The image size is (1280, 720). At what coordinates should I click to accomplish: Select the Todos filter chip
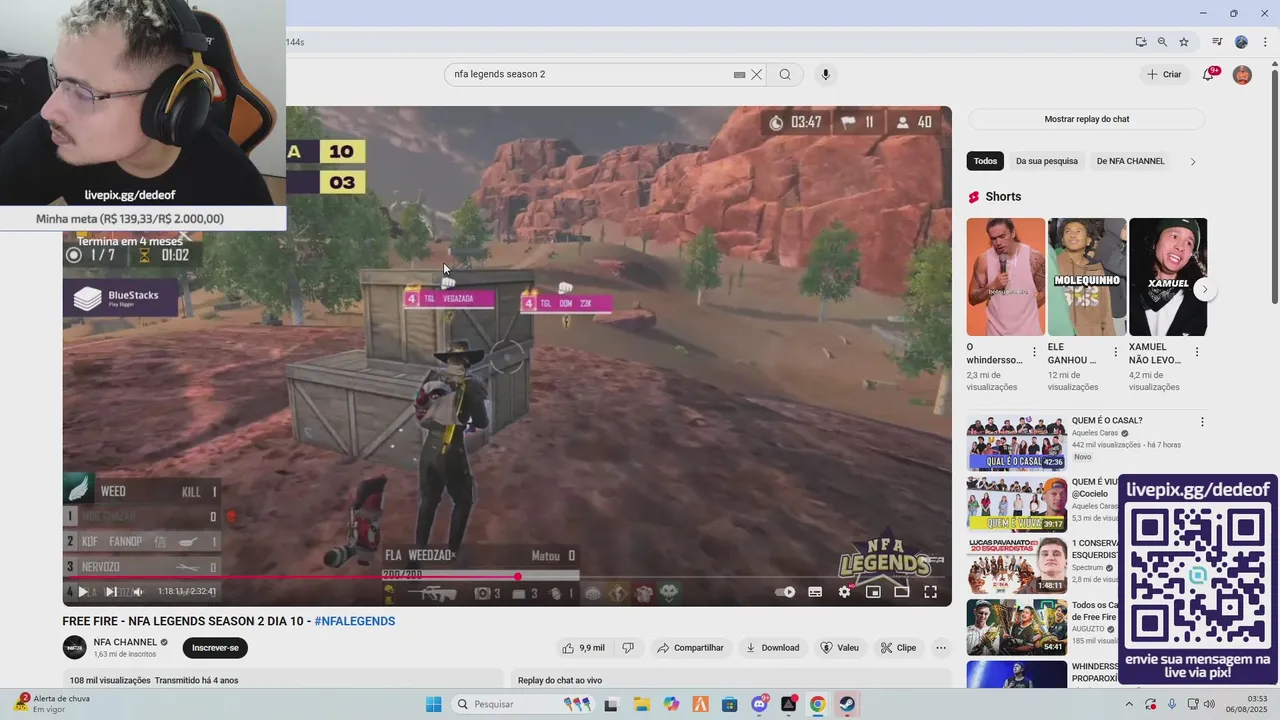(x=985, y=161)
